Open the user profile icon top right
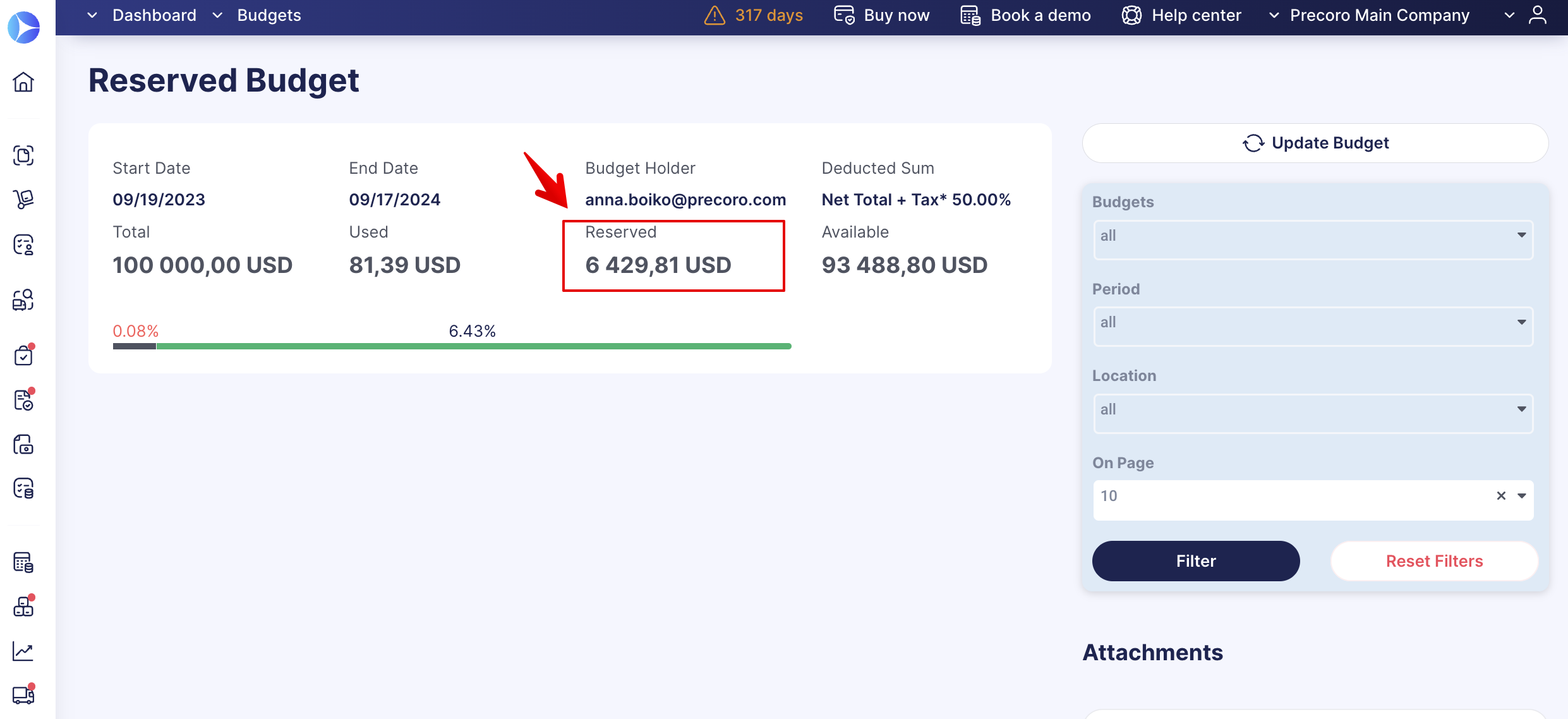1568x719 pixels. click(x=1538, y=15)
